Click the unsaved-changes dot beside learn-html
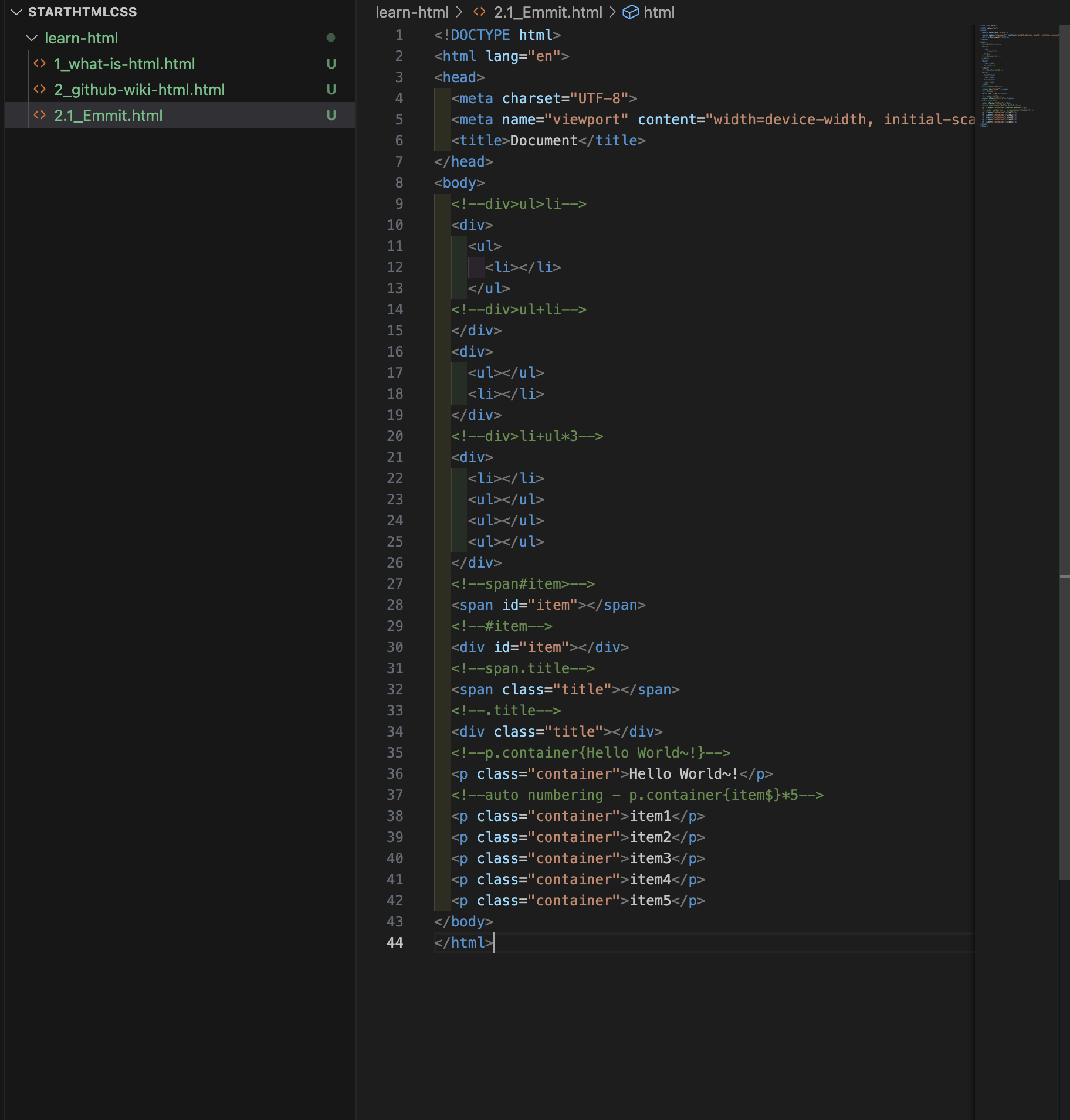The width and height of the screenshot is (1070, 1120). [x=331, y=38]
